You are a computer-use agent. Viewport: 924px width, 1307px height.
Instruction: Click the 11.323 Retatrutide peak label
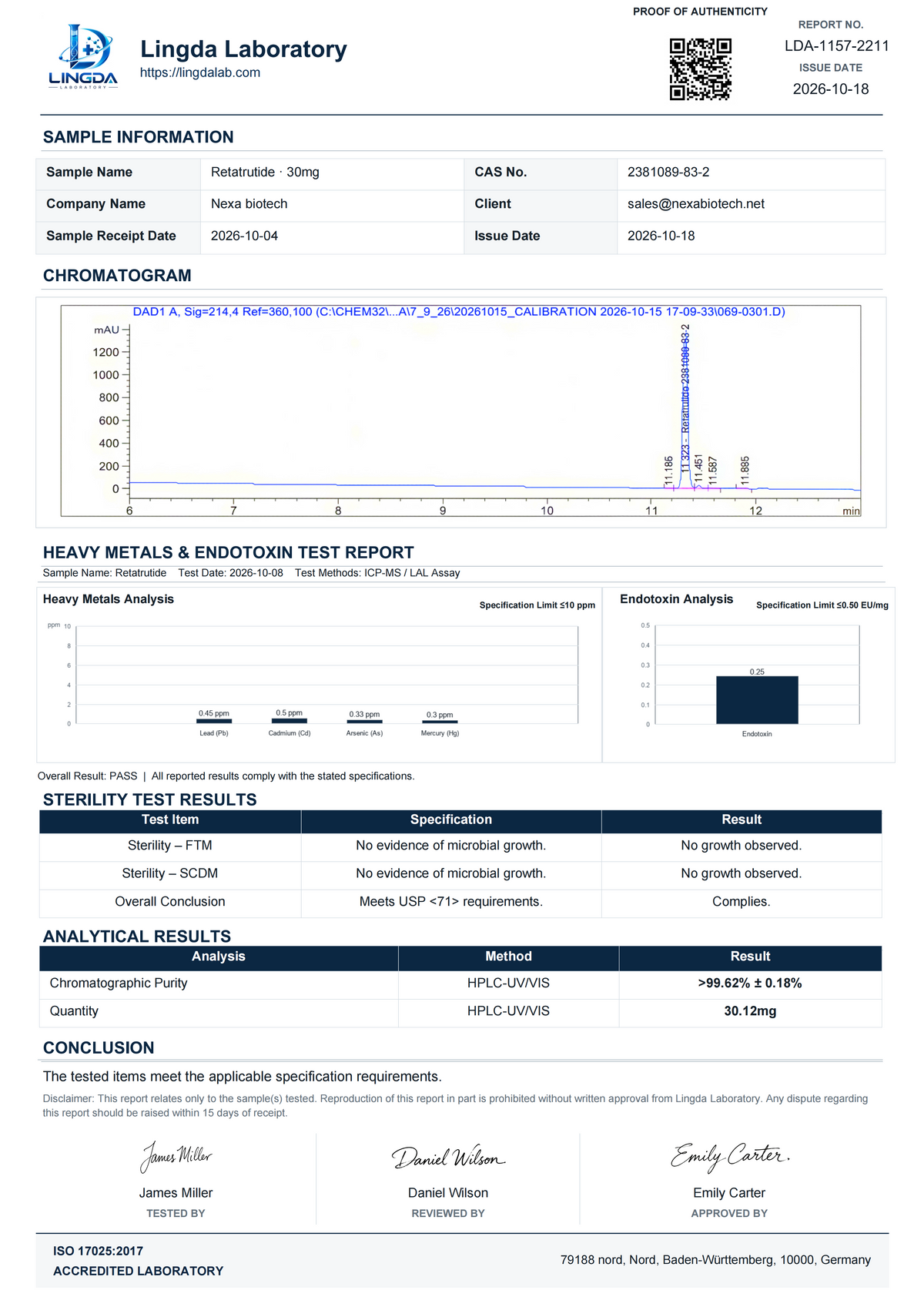pyautogui.click(x=685, y=397)
